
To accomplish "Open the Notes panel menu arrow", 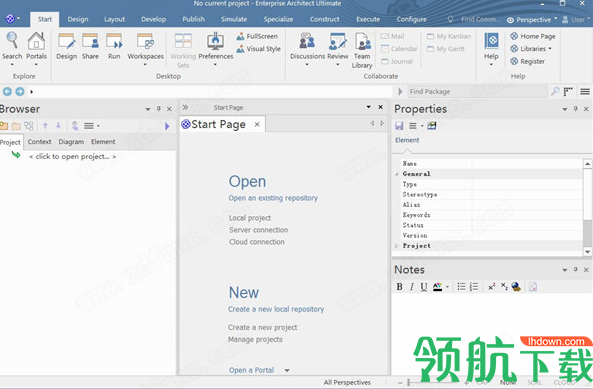I will coord(565,270).
